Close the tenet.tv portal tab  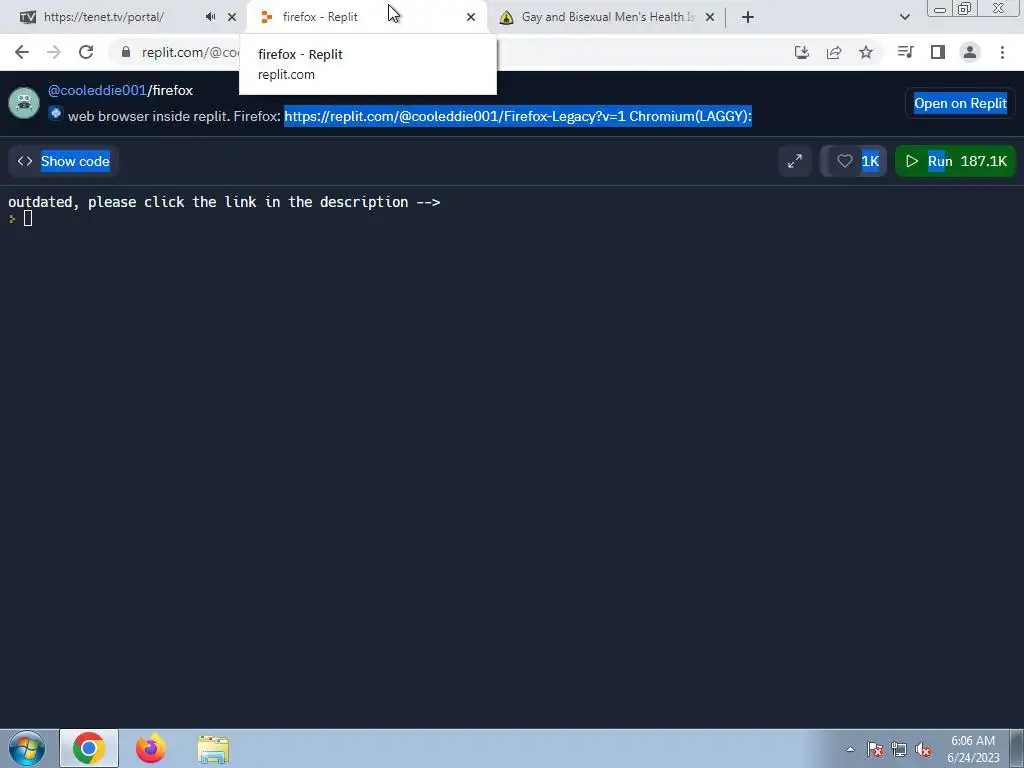pyautogui.click(x=232, y=17)
